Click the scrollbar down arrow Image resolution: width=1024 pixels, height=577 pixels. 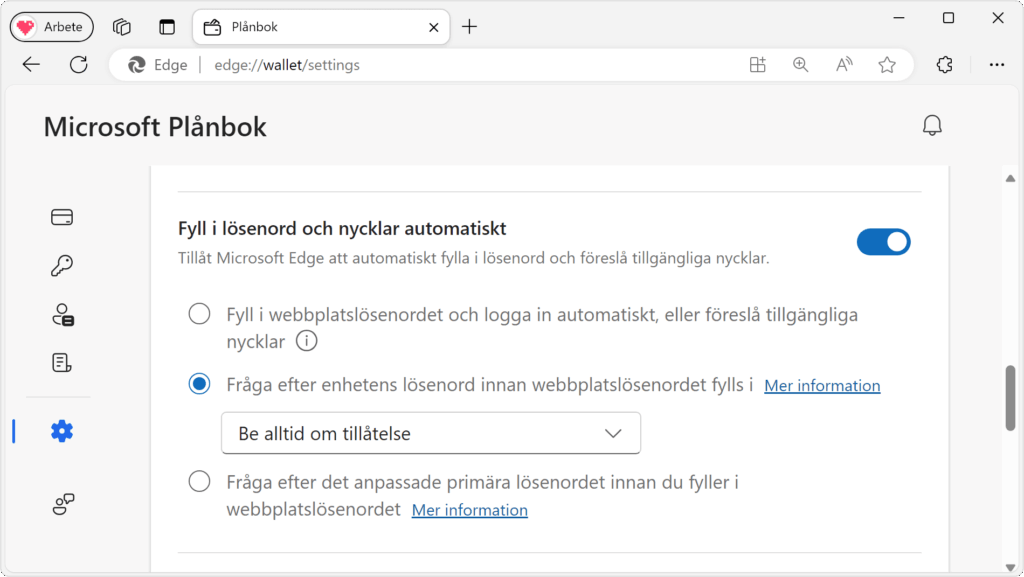click(x=1010, y=567)
